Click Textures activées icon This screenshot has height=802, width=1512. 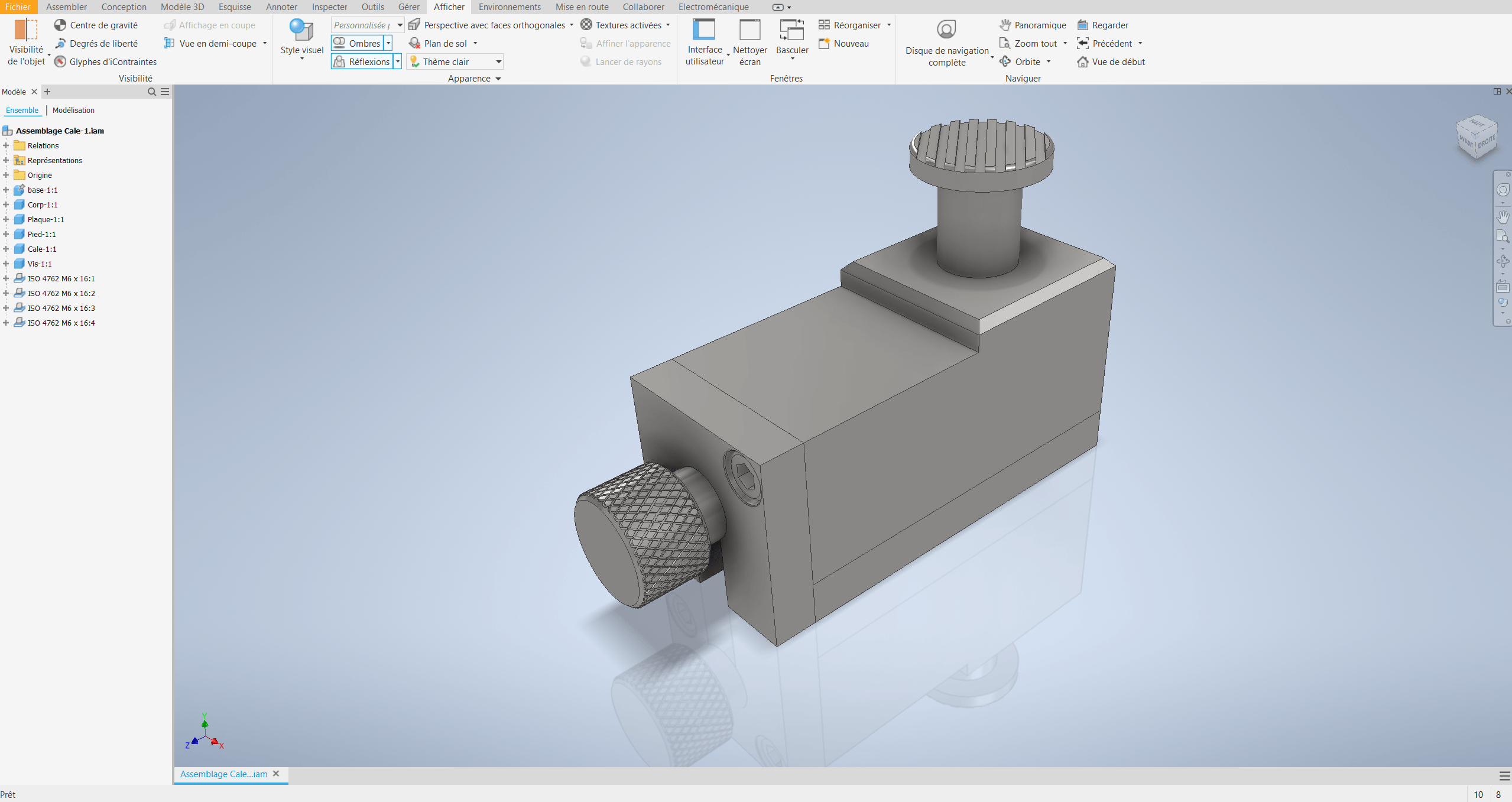coord(586,25)
